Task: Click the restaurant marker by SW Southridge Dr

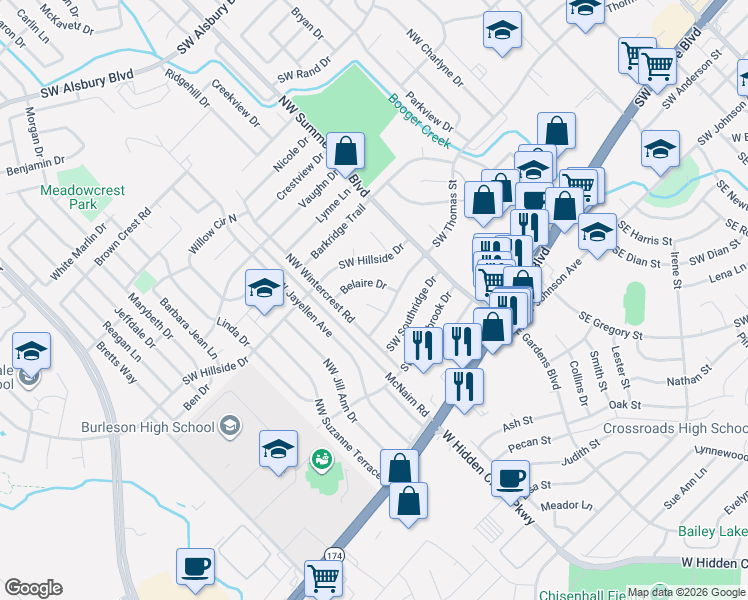Action: 423,346
